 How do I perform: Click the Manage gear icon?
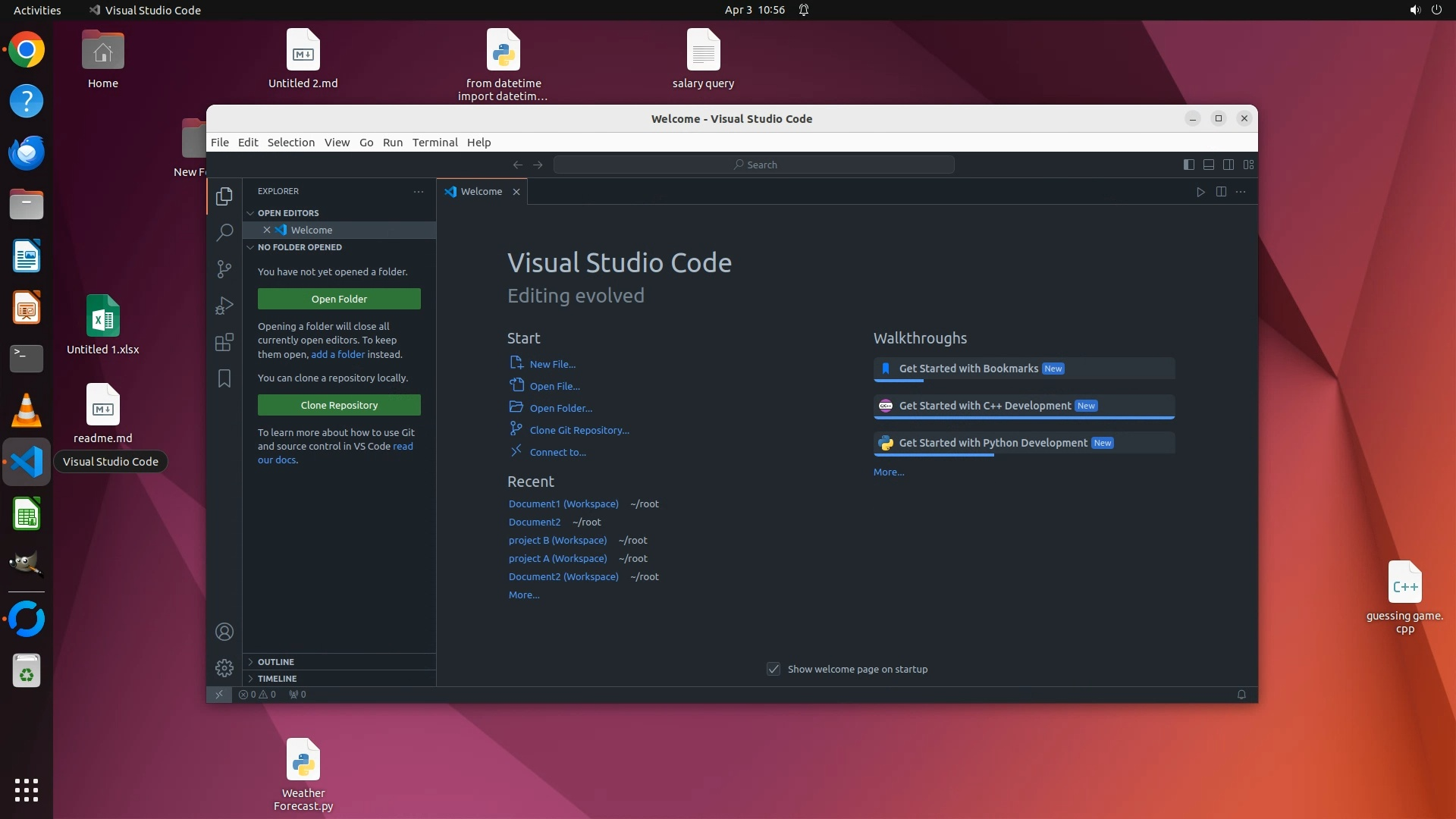(x=224, y=668)
